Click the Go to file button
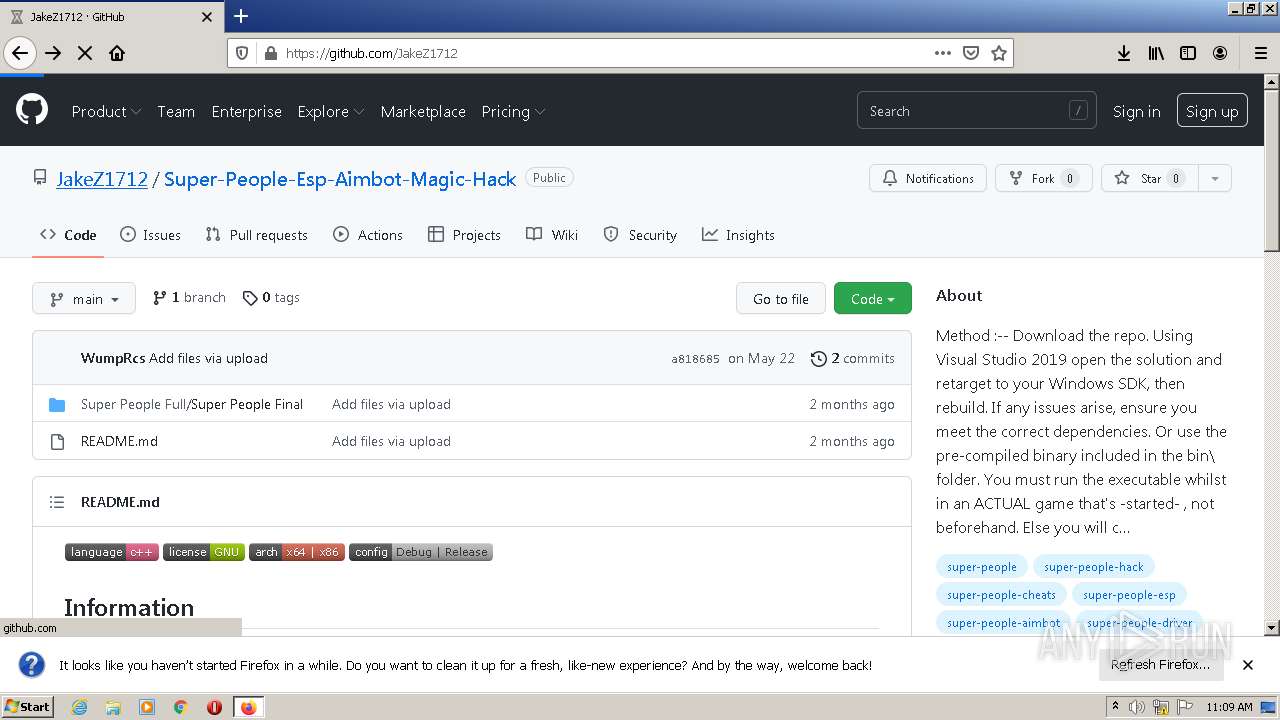The width and height of the screenshot is (1280, 720). [x=781, y=298]
